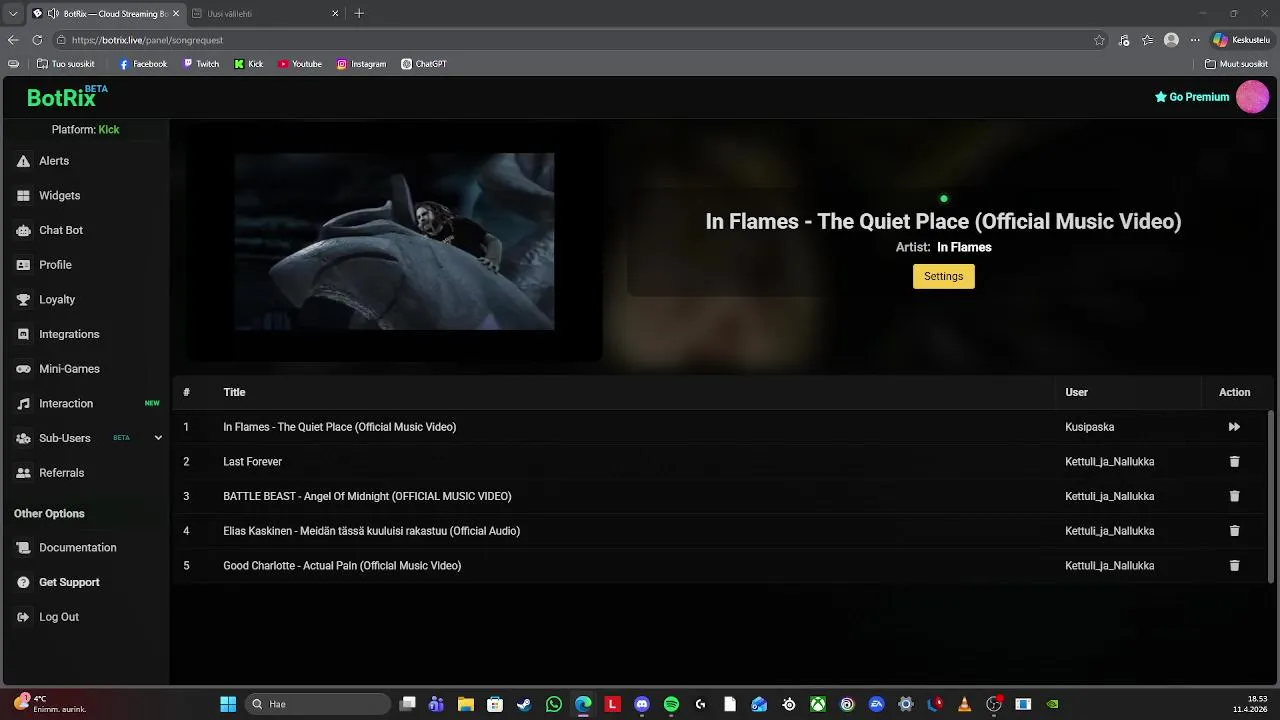Viewport: 1280px width, 720px height.
Task: Click the User column header
Action: click(1076, 392)
